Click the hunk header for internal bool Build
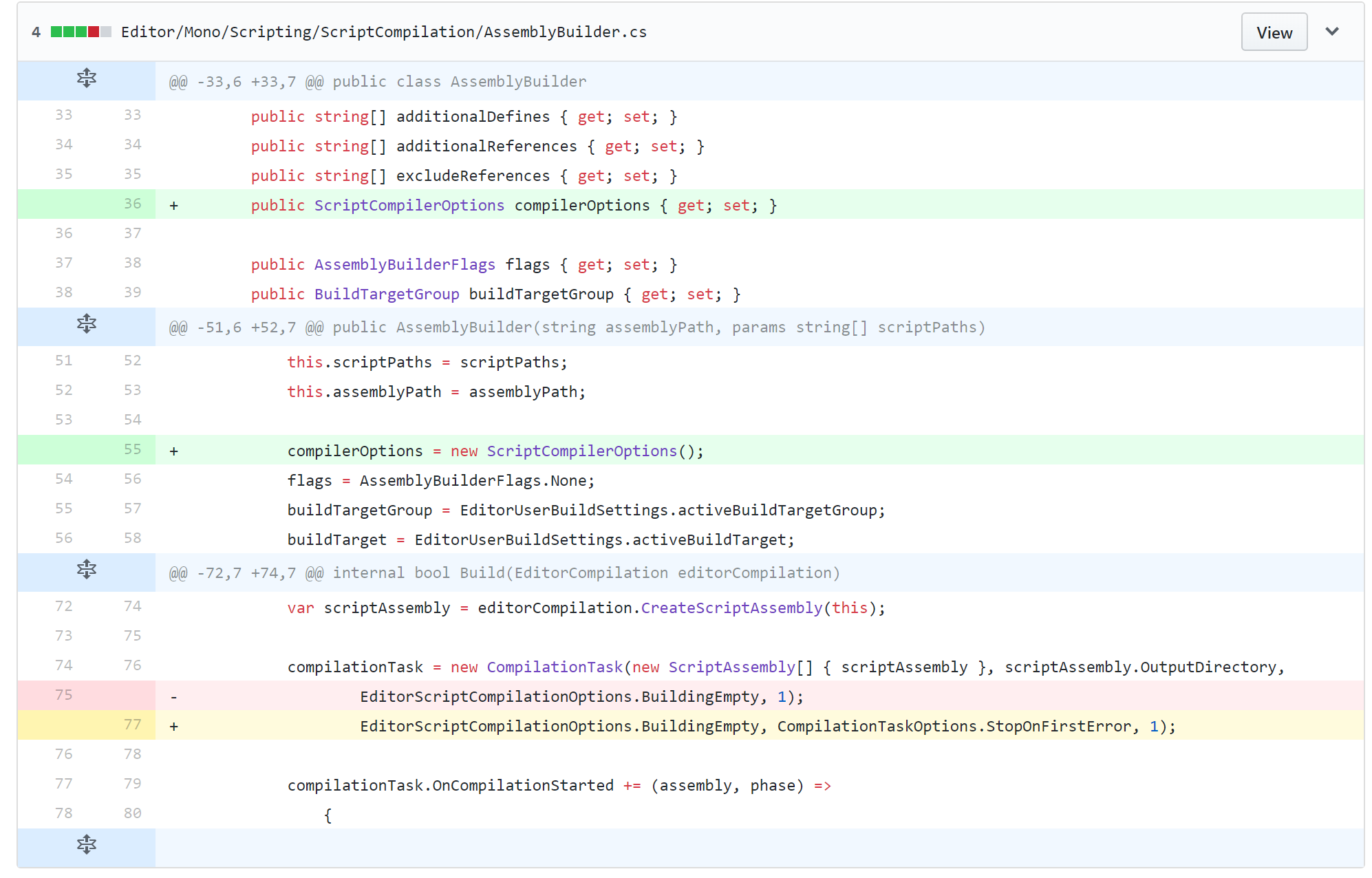Image resolution: width=1372 pixels, height=878 pixels. 504,573
